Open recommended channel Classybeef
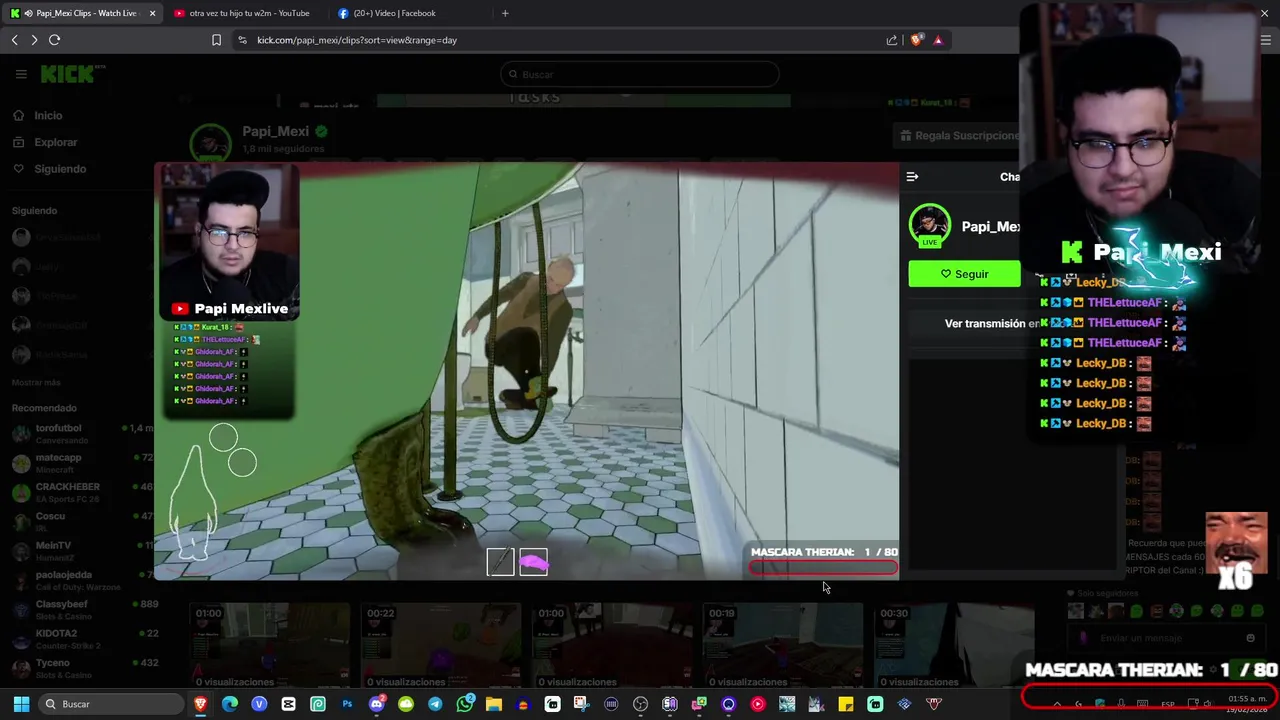Screen dimensions: 1280x720 [82, 609]
